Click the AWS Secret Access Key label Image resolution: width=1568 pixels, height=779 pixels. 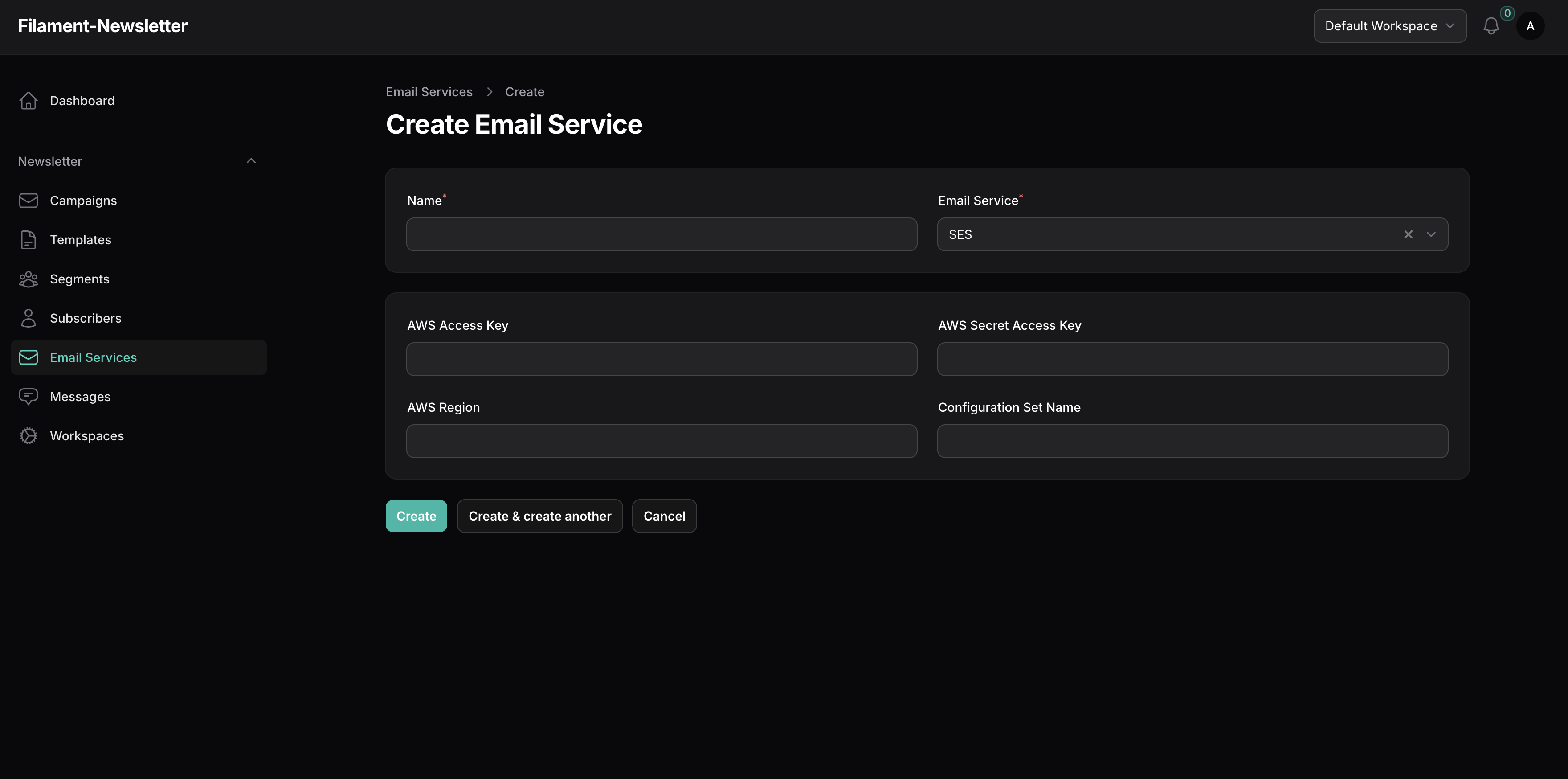1009,325
